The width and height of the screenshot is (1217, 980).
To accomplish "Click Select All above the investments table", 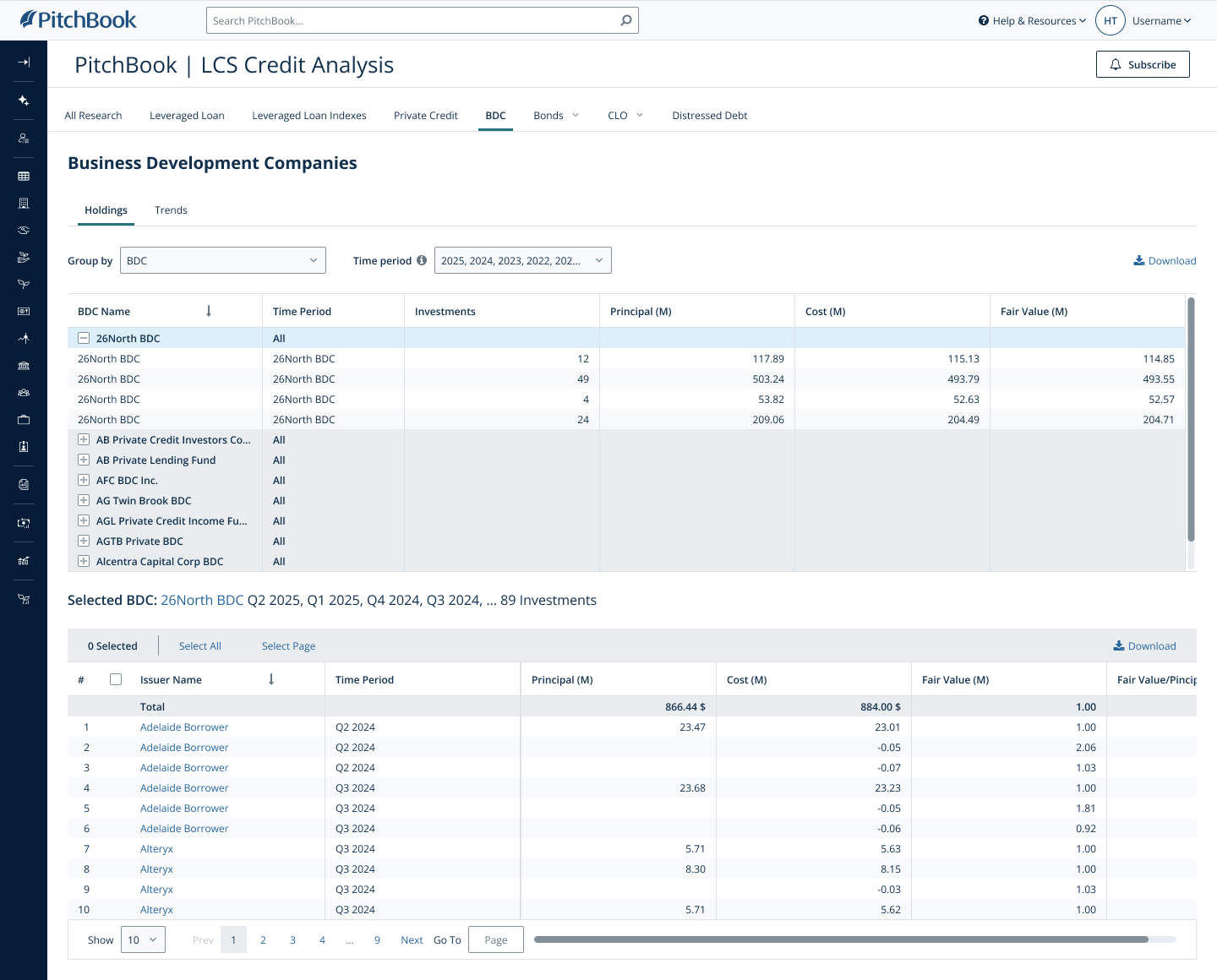I will (x=199, y=645).
